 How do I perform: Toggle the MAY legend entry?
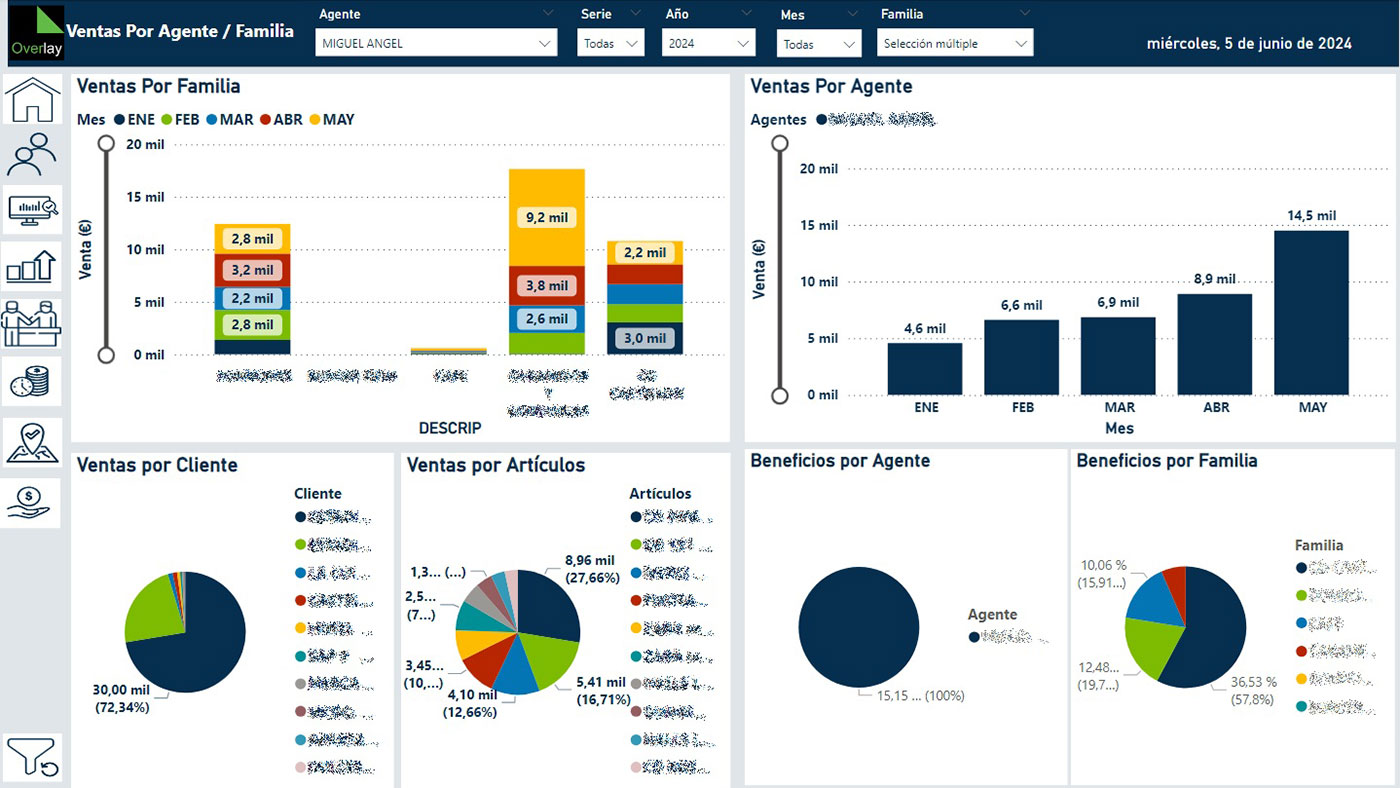tap(331, 120)
